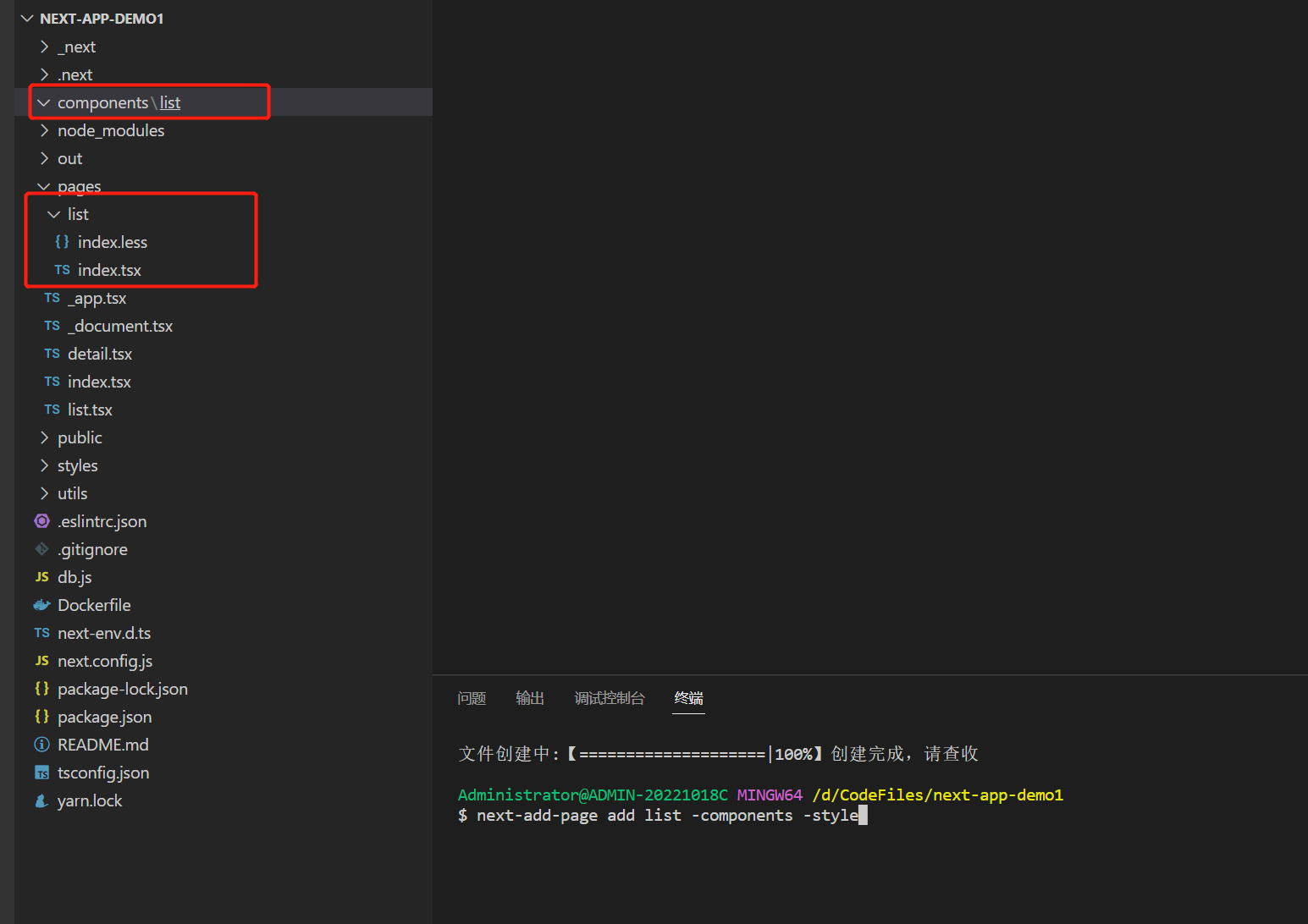The width and height of the screenshot is (1308, 924).
Task: Open next-env.d.ts file
Action: pyautogui.click(x=104, y=633)
